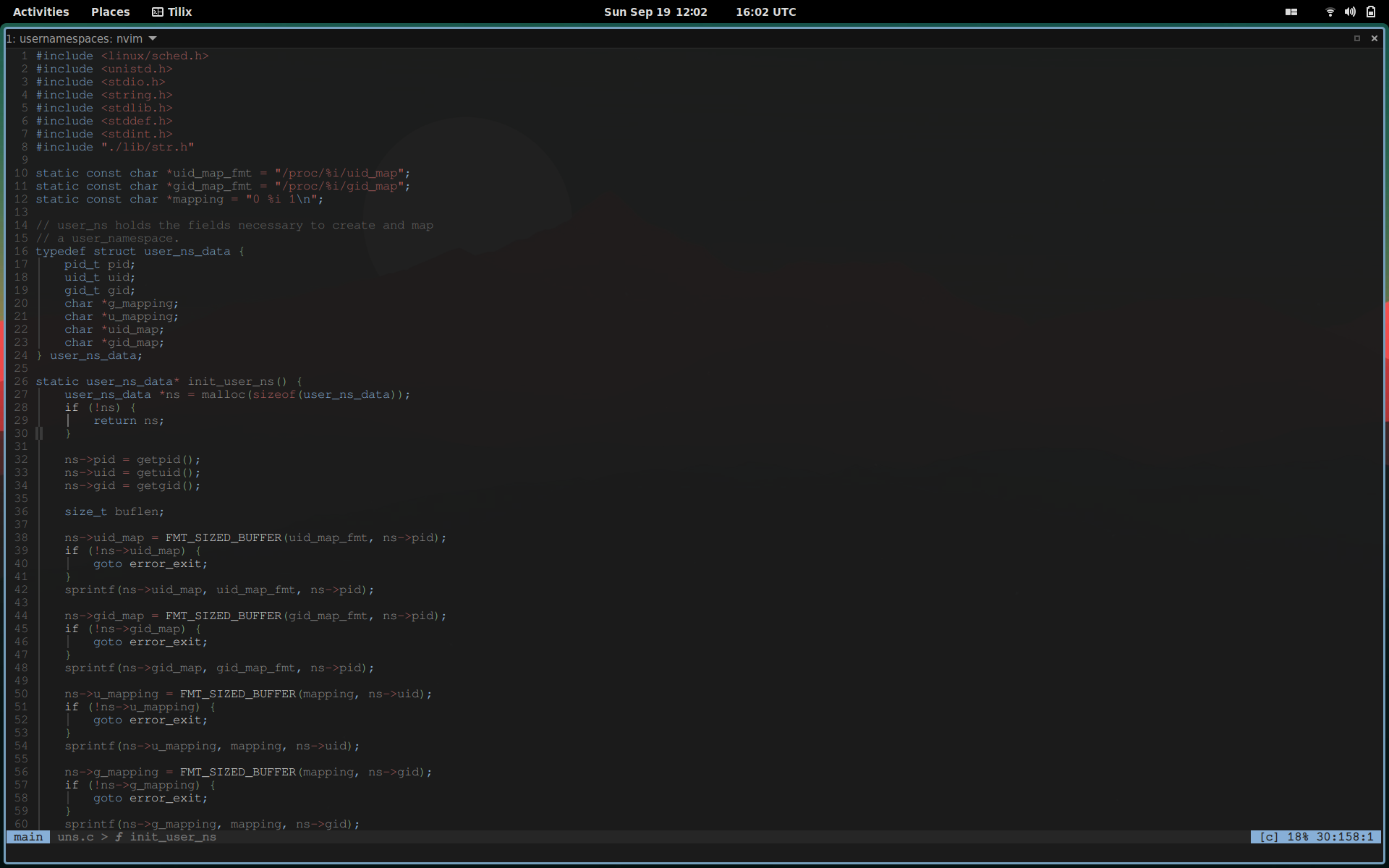Place the cursor on FMT_SIZED_BUFFER at line 38
Screen dimensions: 1389x868
tap(223, 537)
